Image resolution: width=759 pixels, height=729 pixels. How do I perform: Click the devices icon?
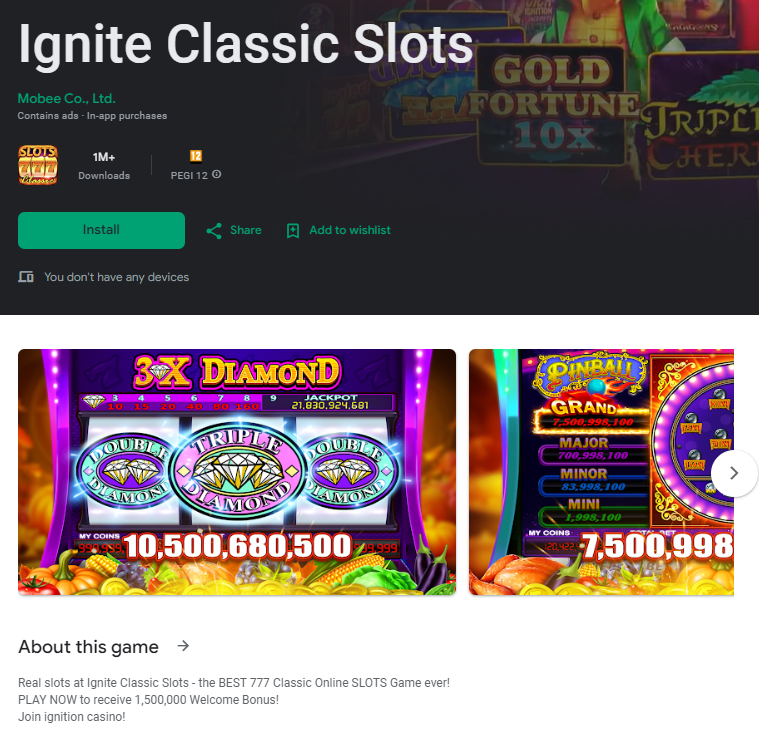click(x=26, y=277)
